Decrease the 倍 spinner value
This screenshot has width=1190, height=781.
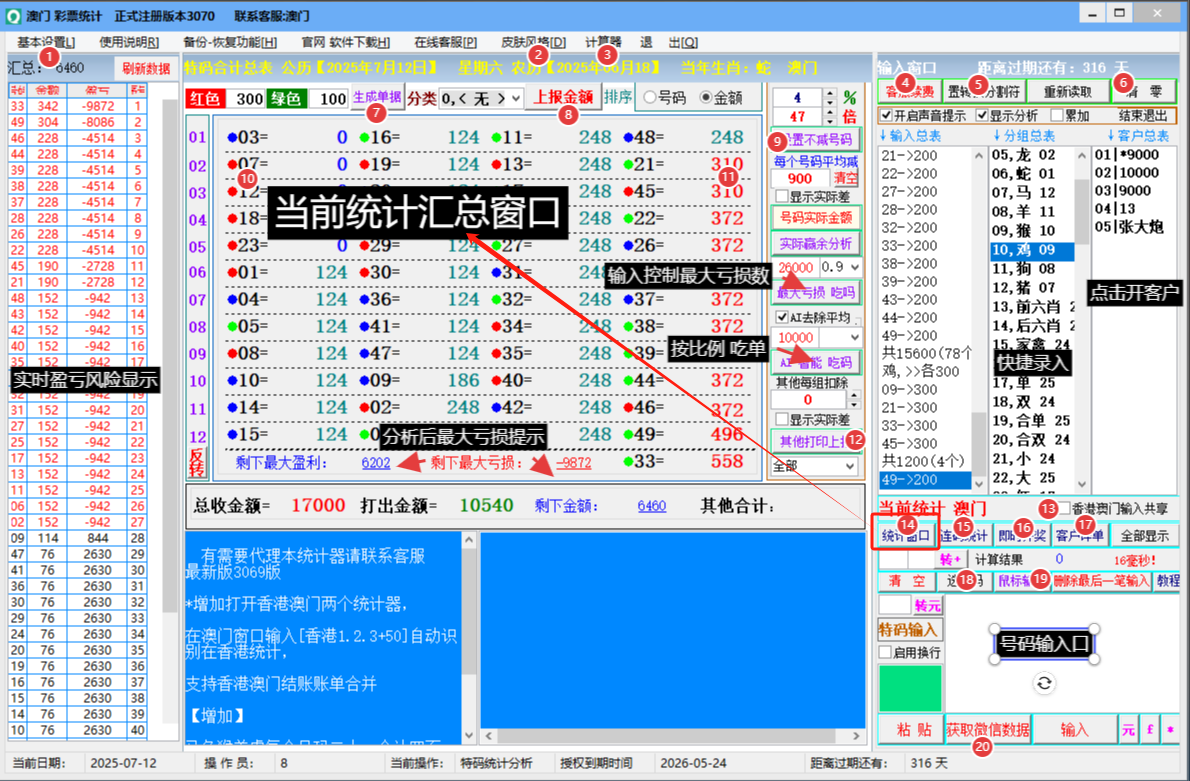click(x=830, y=120)
